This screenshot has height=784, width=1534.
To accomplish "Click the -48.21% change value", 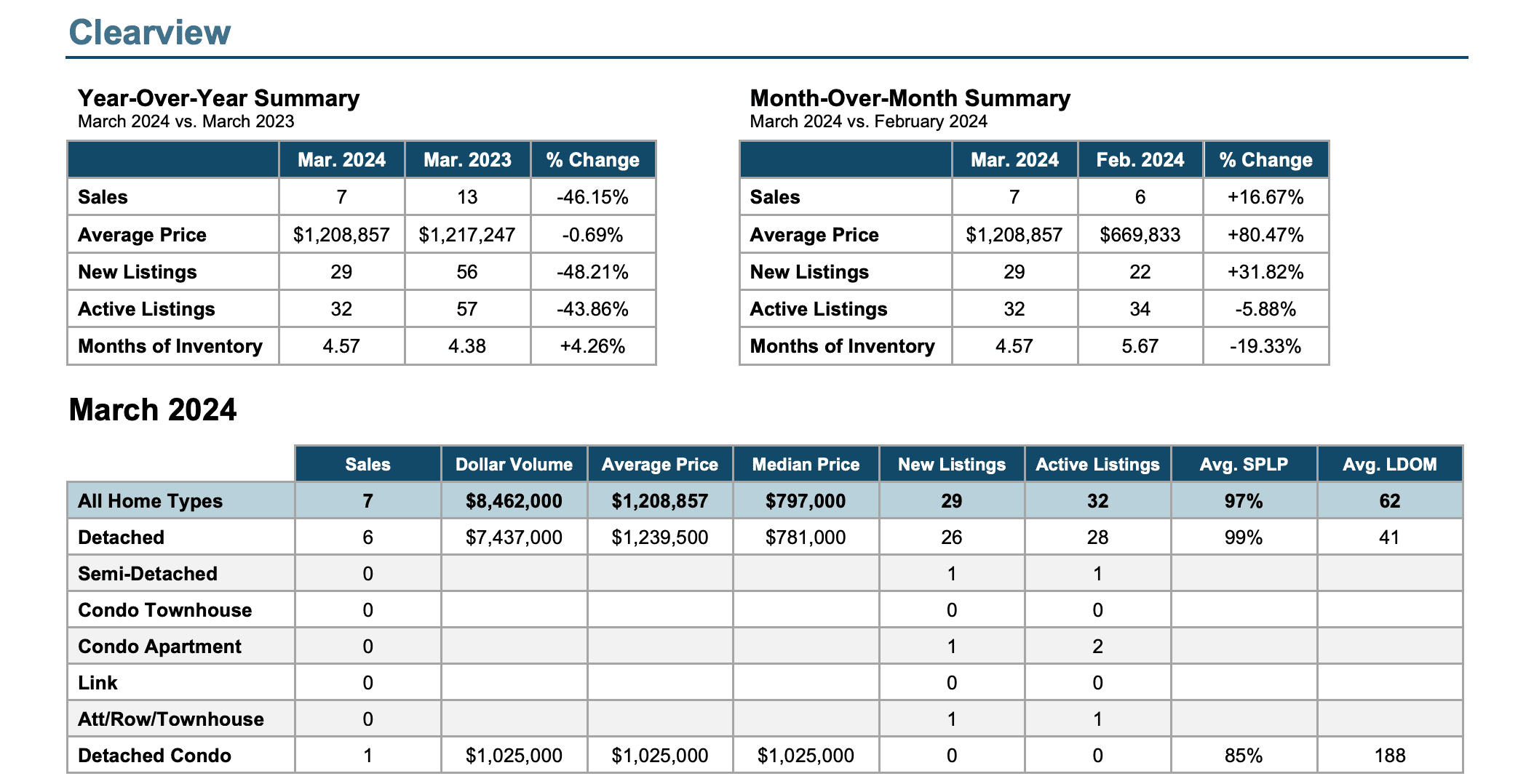I will point(592,272).
